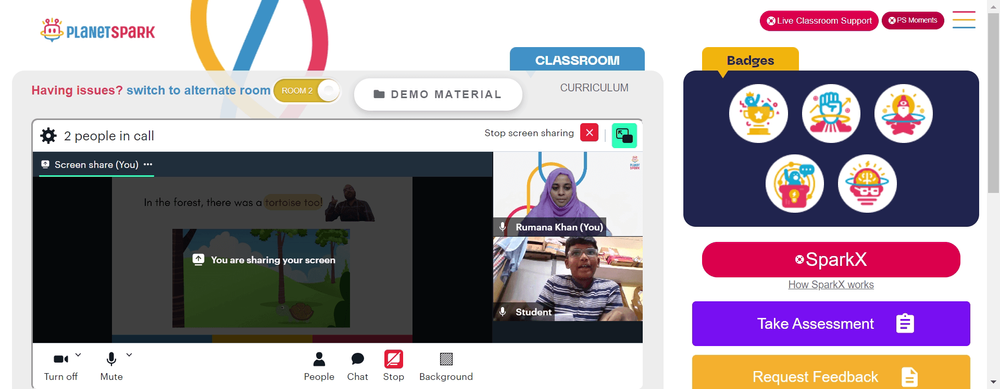Open the hamburger menu
The image size is (1000, 389).
pos(964,20)
